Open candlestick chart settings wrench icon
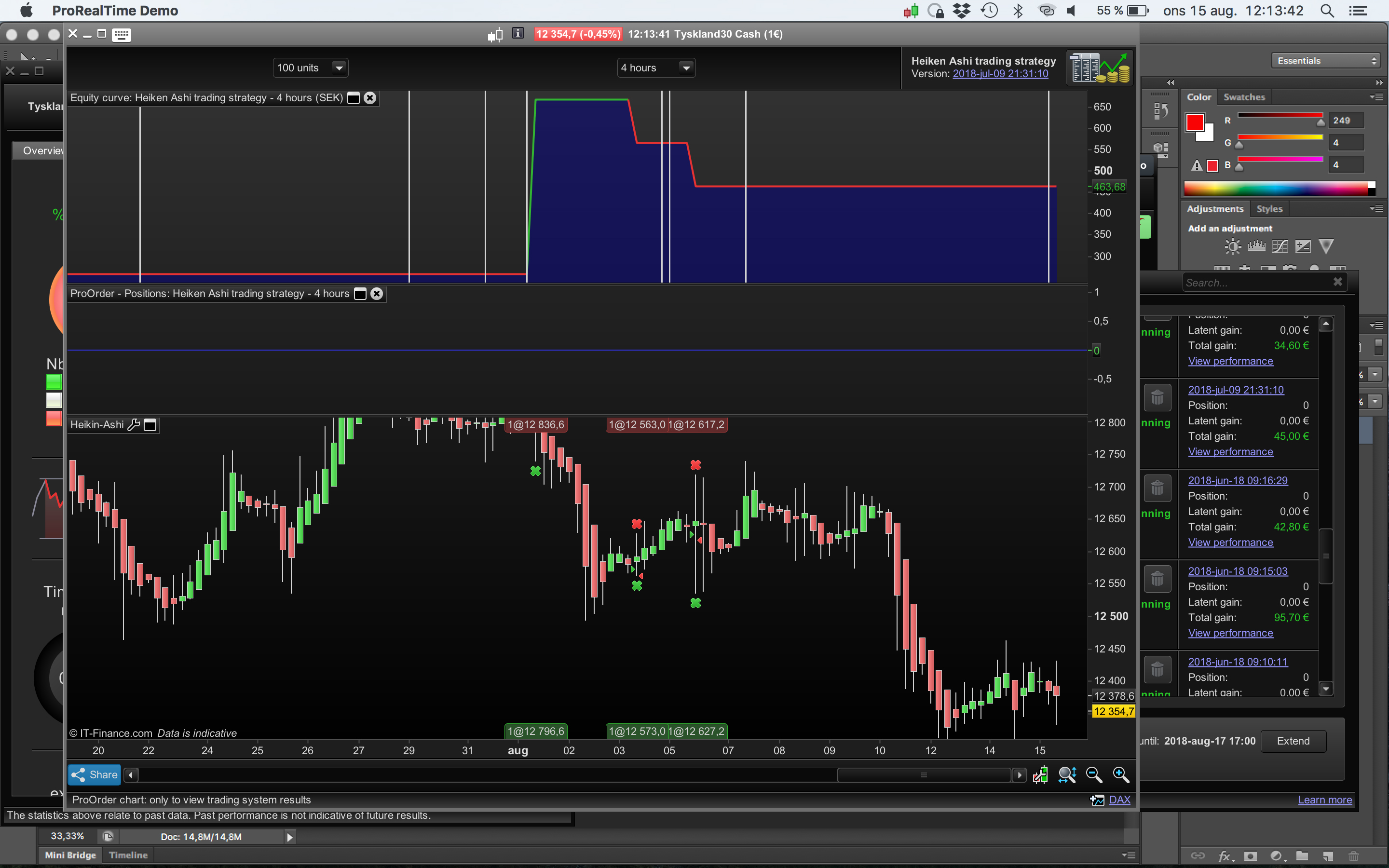The image size is (1389, 868). coord(1040,775)
